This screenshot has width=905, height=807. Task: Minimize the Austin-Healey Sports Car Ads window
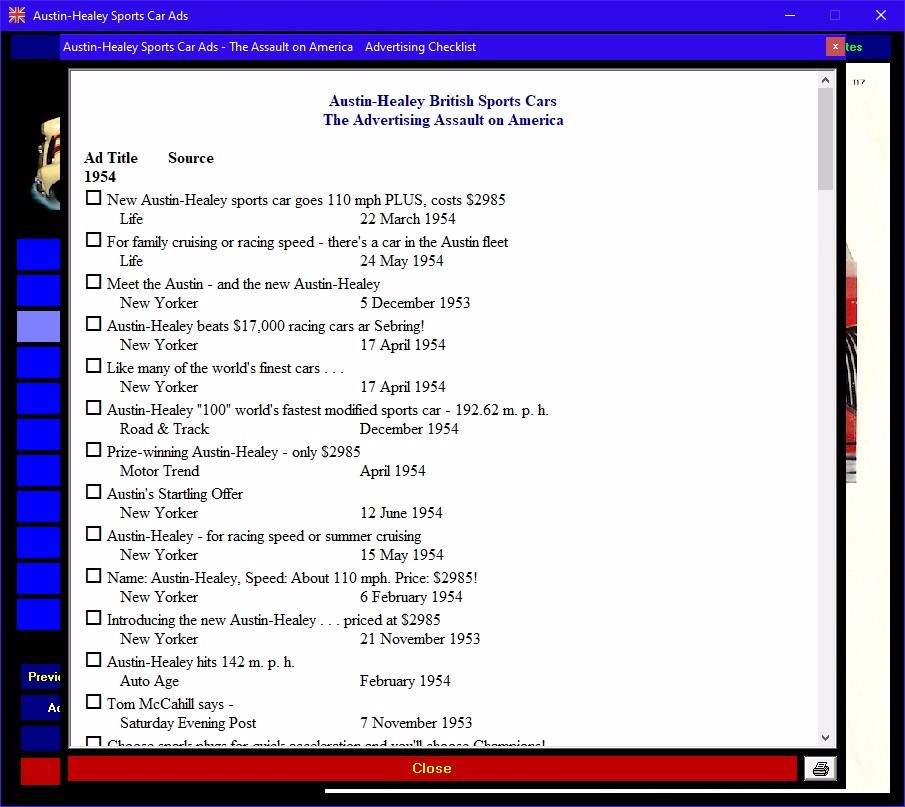point(790,16)
